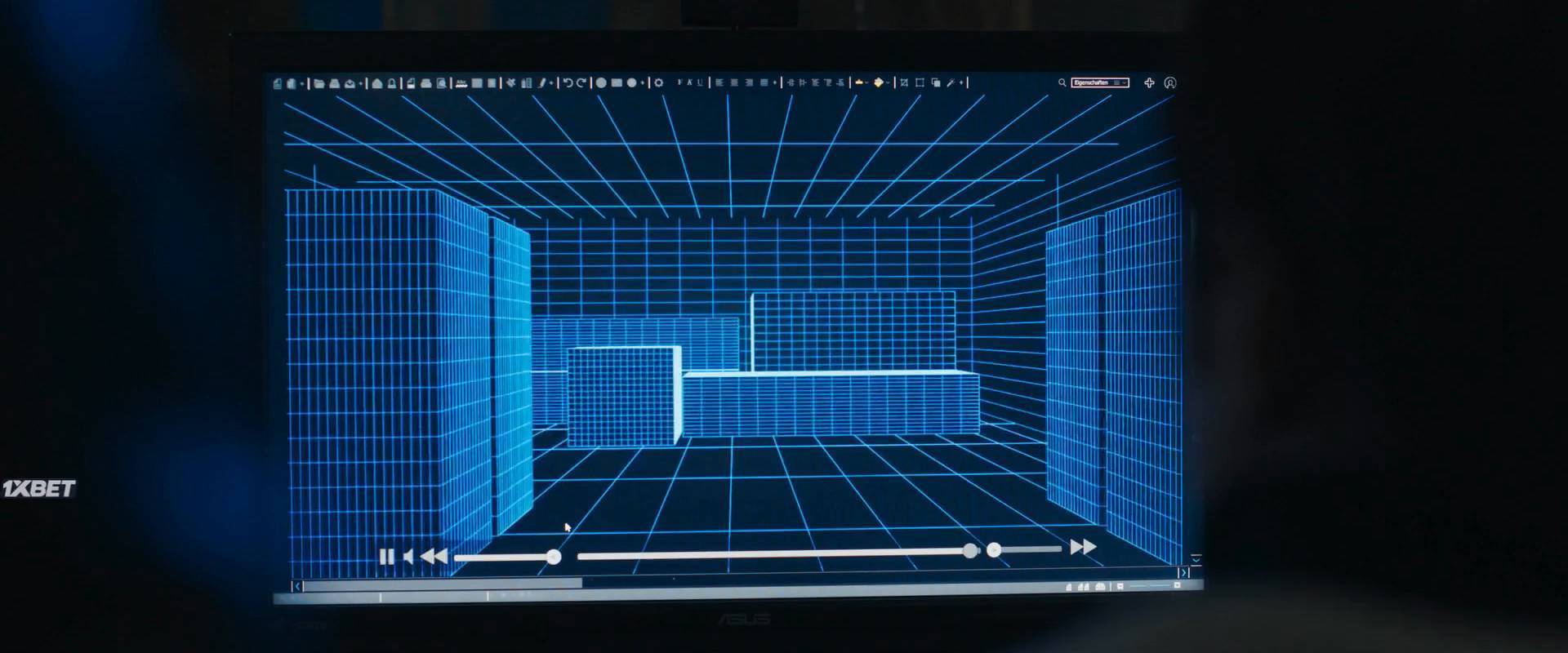Screen dimensions: 1568x653
Task: Set text alignment to center
Action: [734, 82]
